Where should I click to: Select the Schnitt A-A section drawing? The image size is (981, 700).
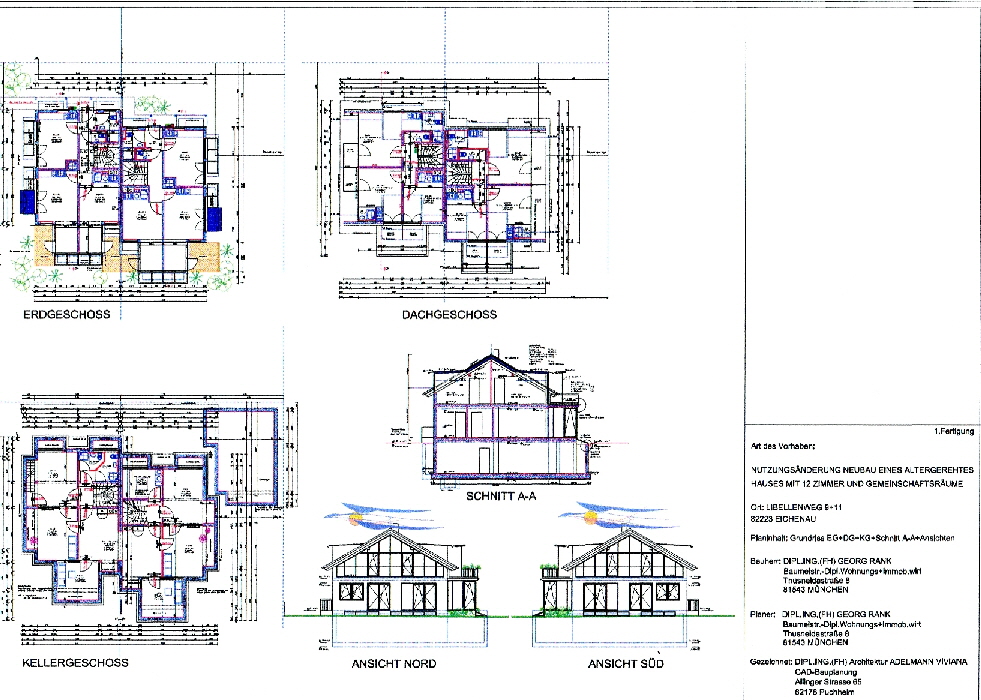click(x=490, y=420)
